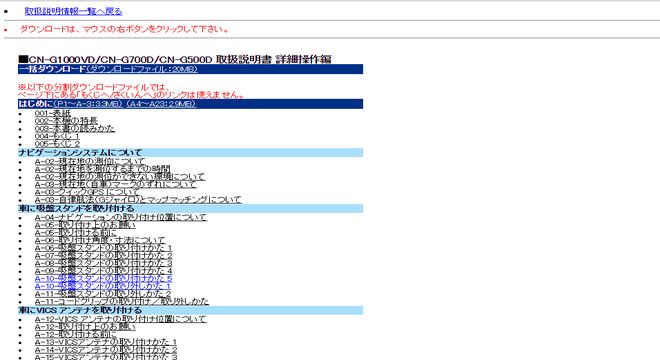Open A-11-吸盤スタンドの取り外しかた 2 link
This screenshot has width=660, height=360.
click(x=103, y=294)
